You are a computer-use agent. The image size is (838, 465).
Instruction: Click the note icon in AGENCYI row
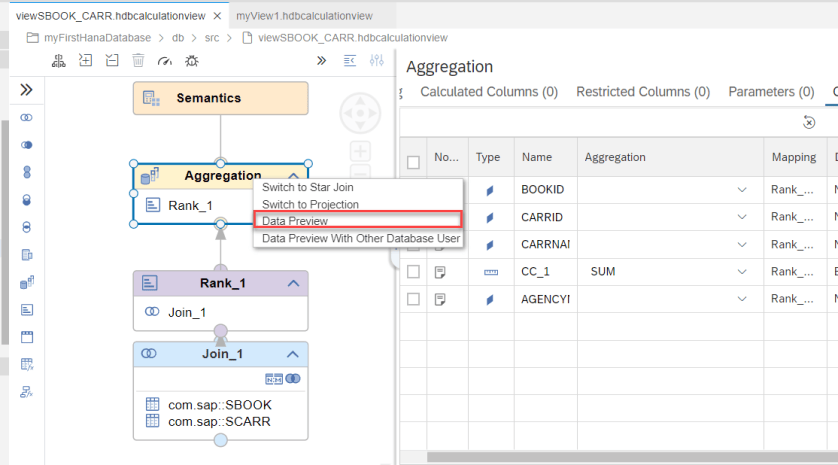440,299
